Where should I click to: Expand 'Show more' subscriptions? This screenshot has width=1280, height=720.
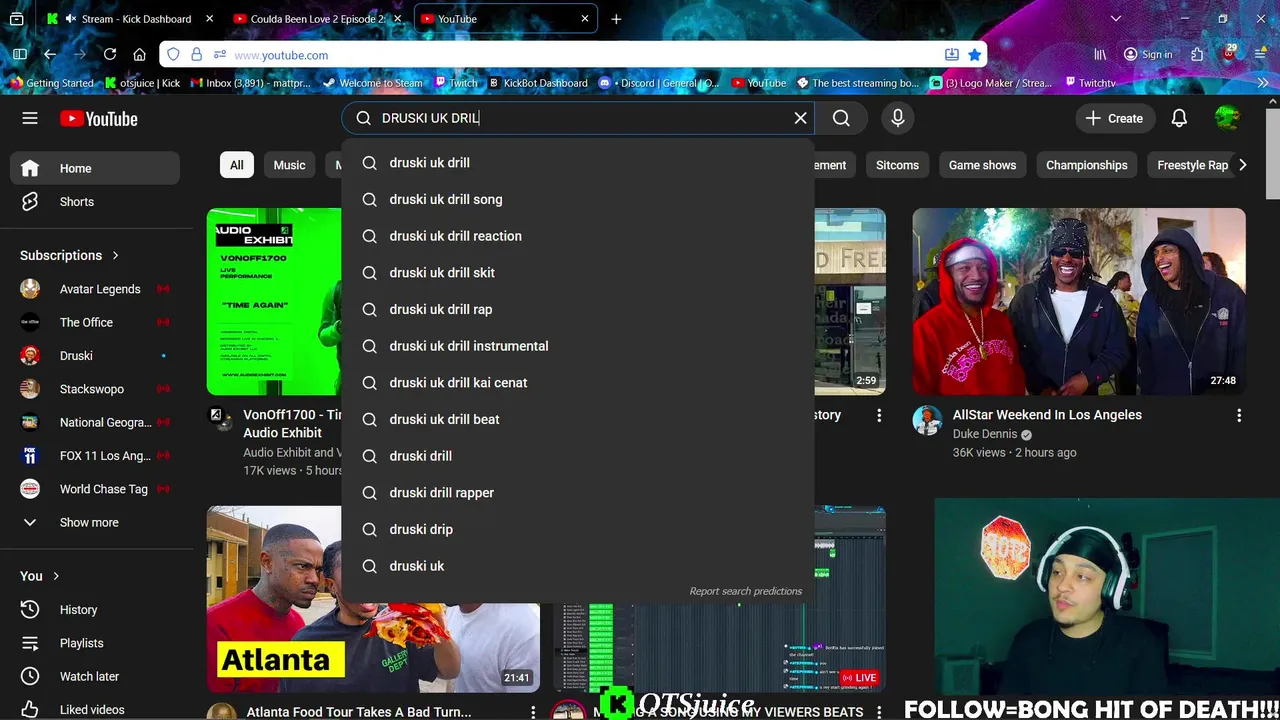tap(95, 522)
